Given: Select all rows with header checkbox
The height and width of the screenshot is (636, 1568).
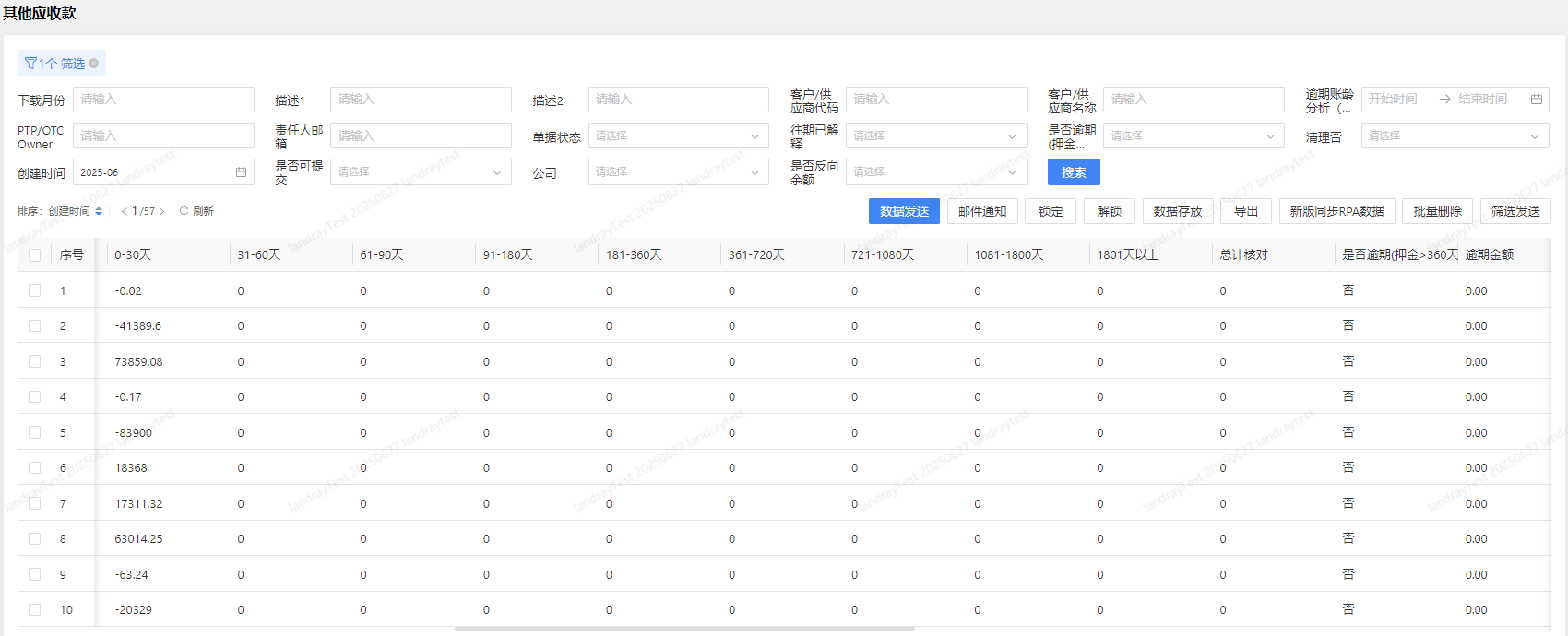Looking at the screenshot, I should pyautogui.click(x=34, y=255).
